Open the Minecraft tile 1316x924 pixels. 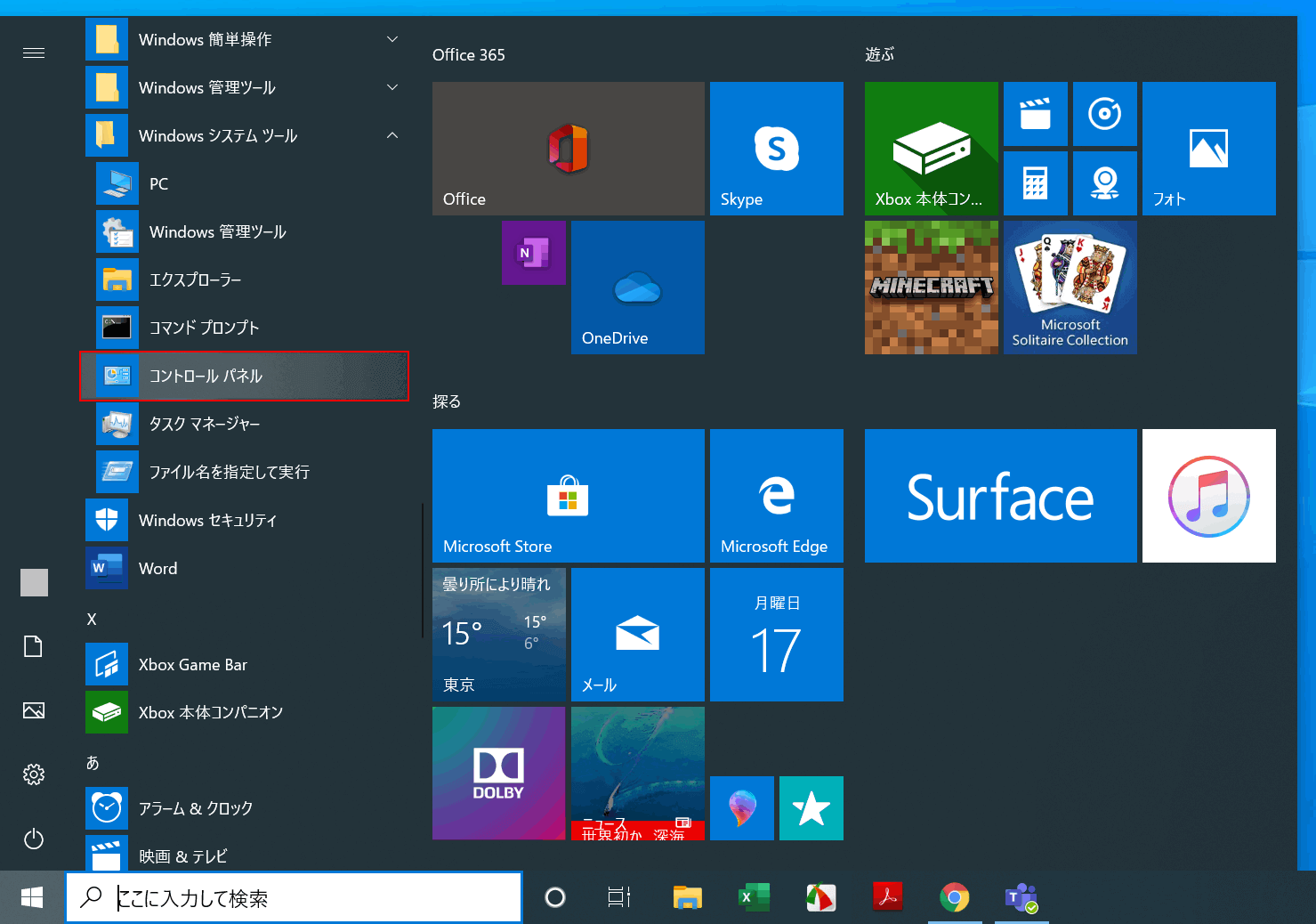(x=931, y=288)
